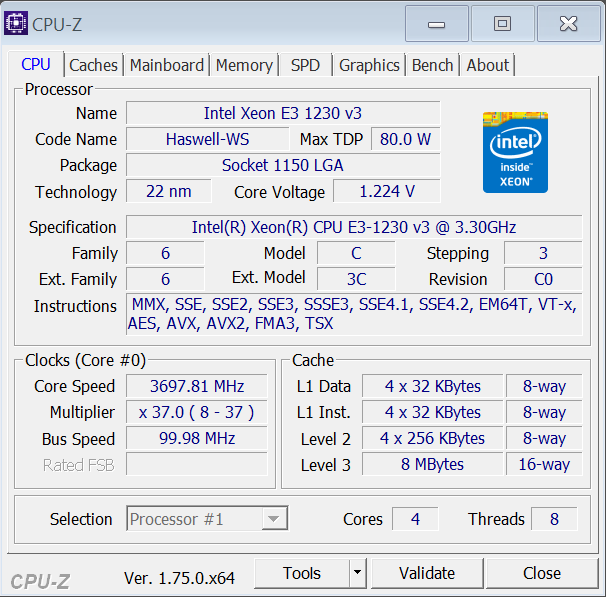The width and height of the screenshot is (606, 597).
Task: Open the Bench tab
Action: 432,65
